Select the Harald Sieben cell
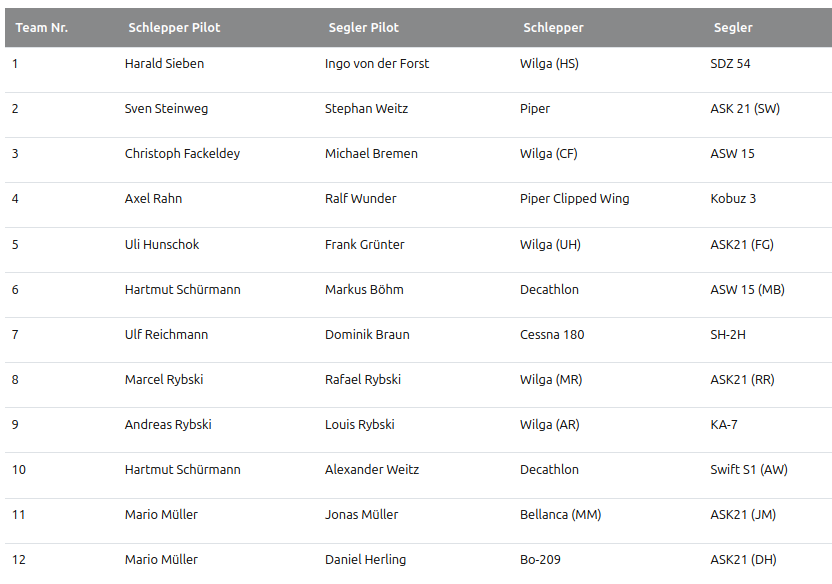 click(164, 64)
